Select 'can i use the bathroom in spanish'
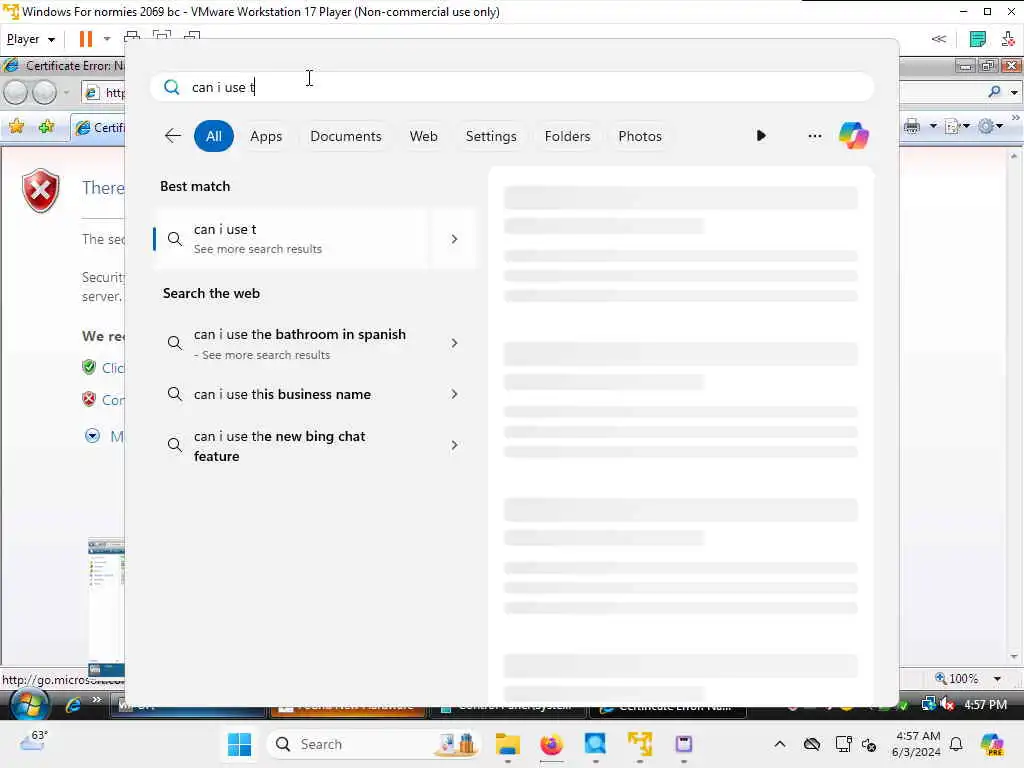Screen dimensions: 1024x768 (x=299, y=344)
